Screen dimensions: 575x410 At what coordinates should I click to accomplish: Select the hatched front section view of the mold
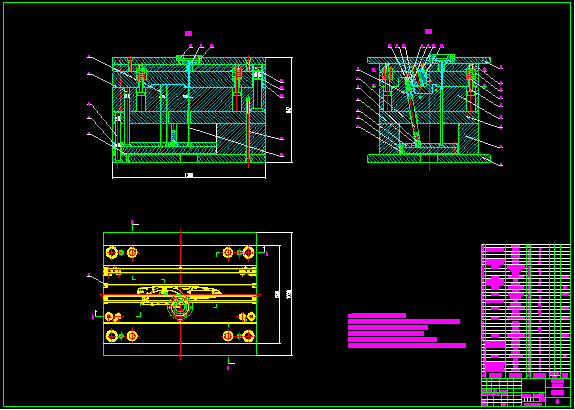(189, 110)
